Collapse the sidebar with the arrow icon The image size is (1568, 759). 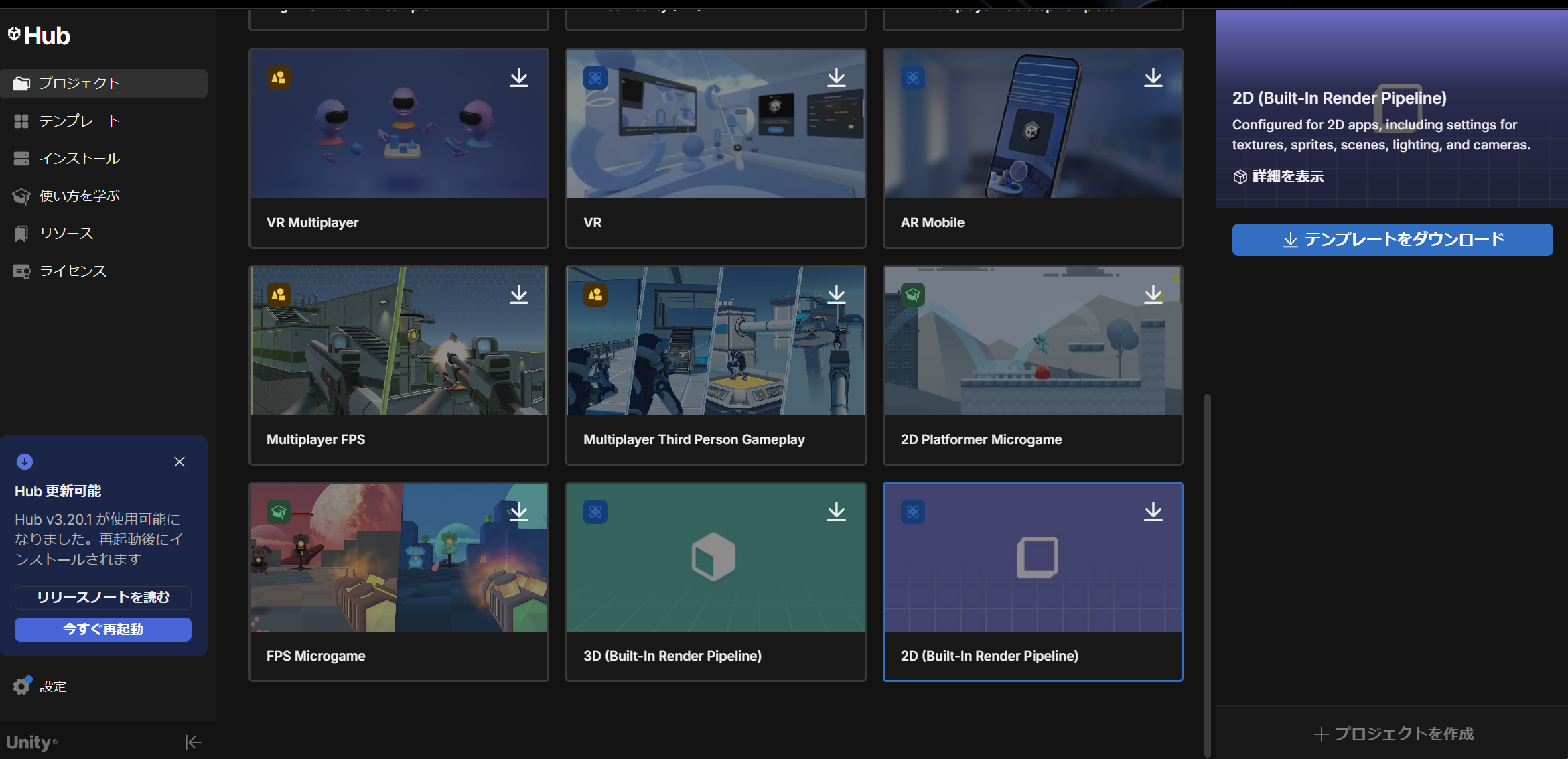click(194, 742)
